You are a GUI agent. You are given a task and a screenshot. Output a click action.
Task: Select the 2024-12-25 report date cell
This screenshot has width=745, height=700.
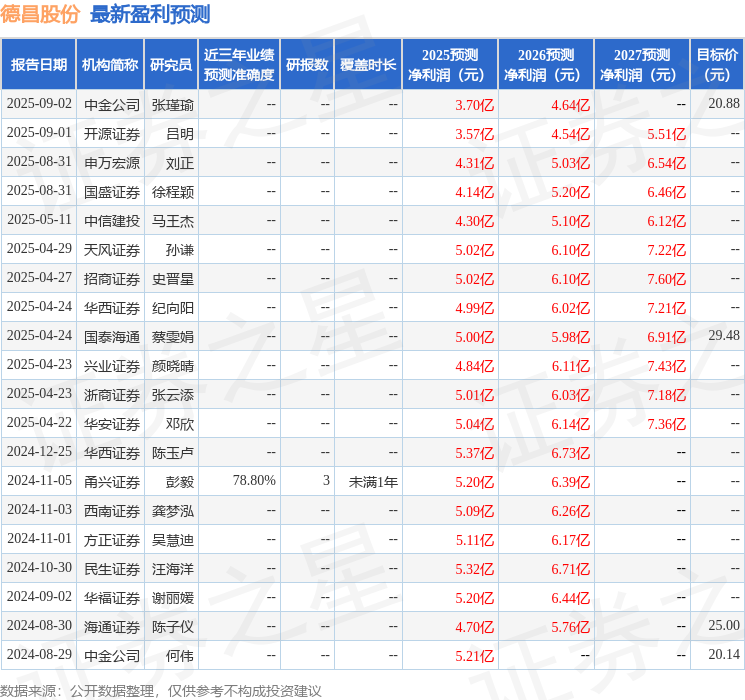(39, 453)
